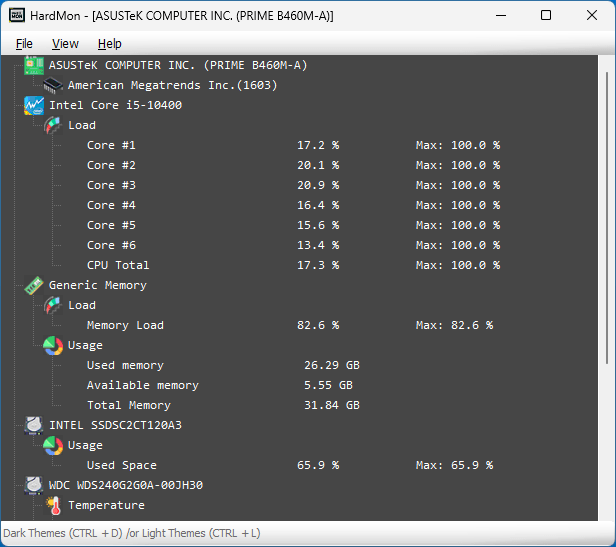Image resolution: width=616 pixels, height=547 pixels.
Task: Click the 26.29 GB used memory value
Action: tap(332, 365)
